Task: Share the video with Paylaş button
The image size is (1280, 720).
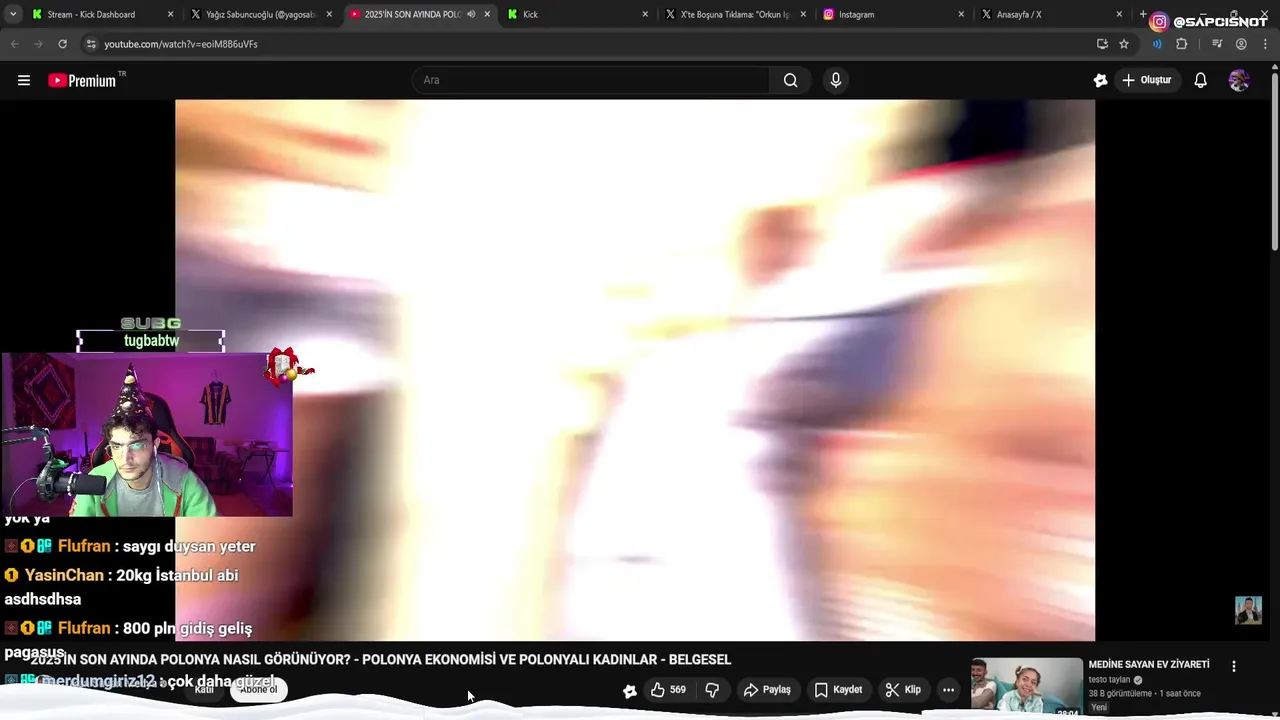Action: (x=767, y=690)
